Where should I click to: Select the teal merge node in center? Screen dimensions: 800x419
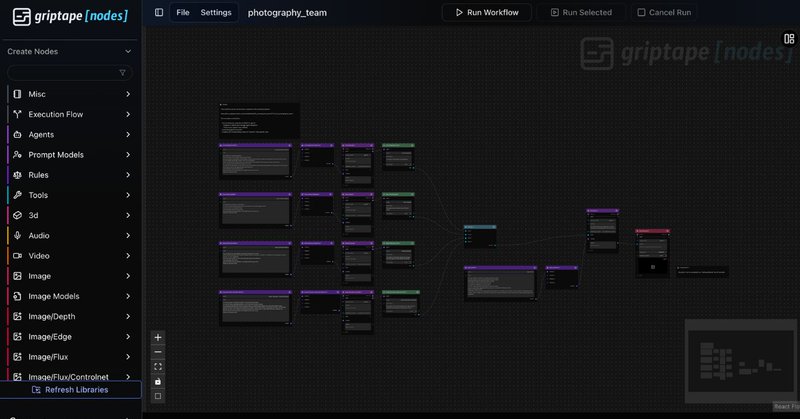(480, 236)
